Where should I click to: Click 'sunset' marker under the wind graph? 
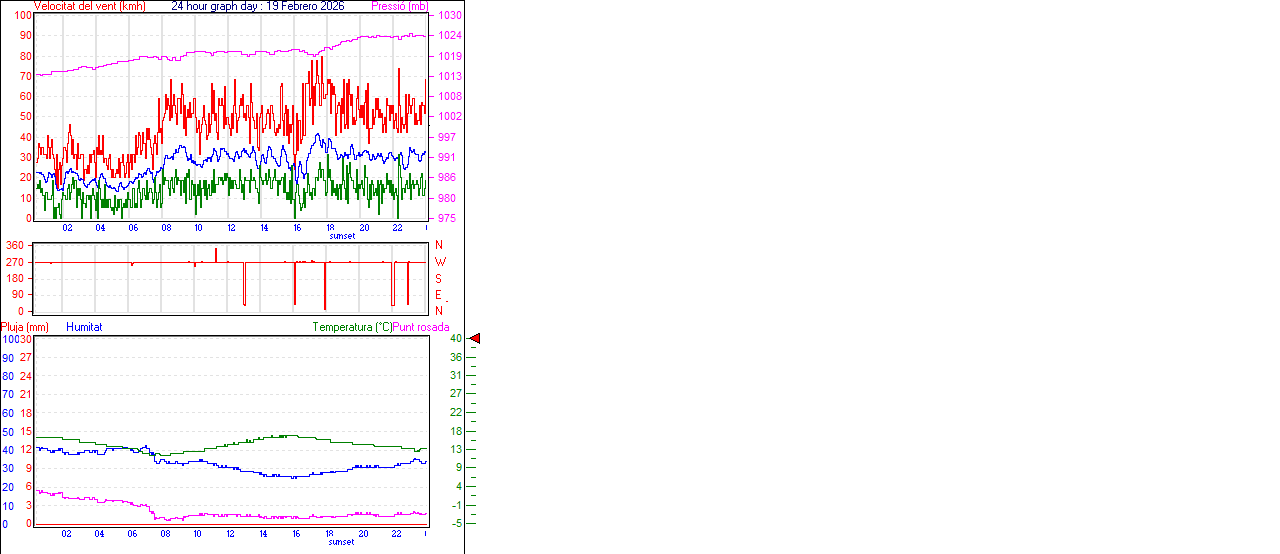342,236
